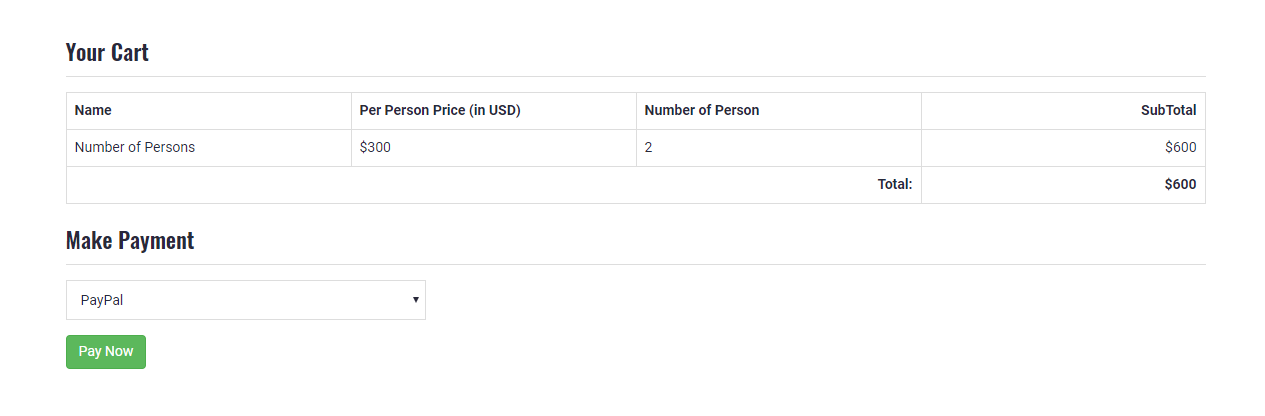Click the Pay Now button
Viewport: 1265px width, 416px height.
106,352
